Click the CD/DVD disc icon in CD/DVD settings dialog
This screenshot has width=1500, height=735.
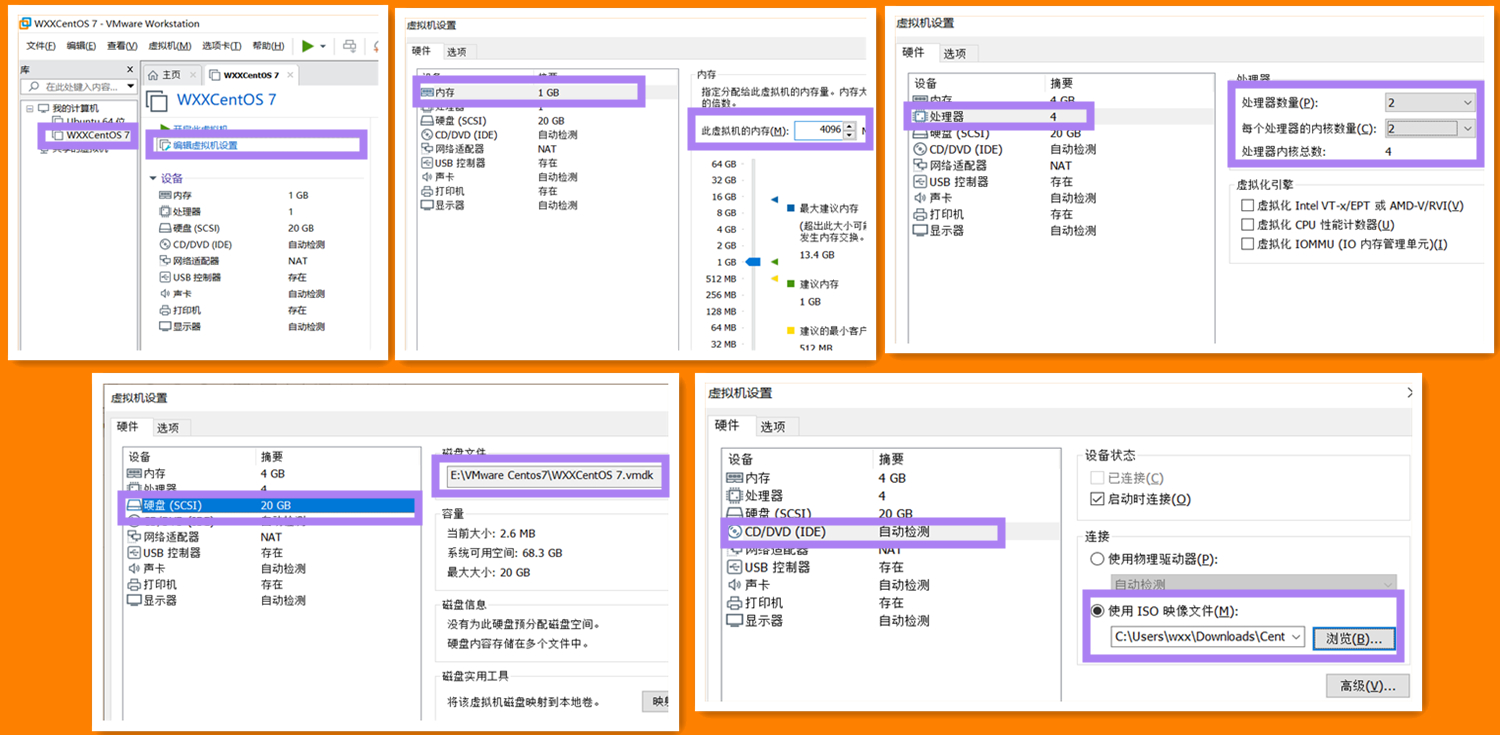735,532
